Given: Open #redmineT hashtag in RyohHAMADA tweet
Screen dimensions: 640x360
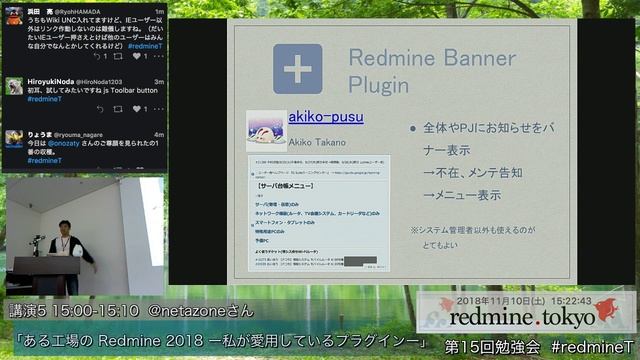Looking at the screenshot, I should pos(145,46).
